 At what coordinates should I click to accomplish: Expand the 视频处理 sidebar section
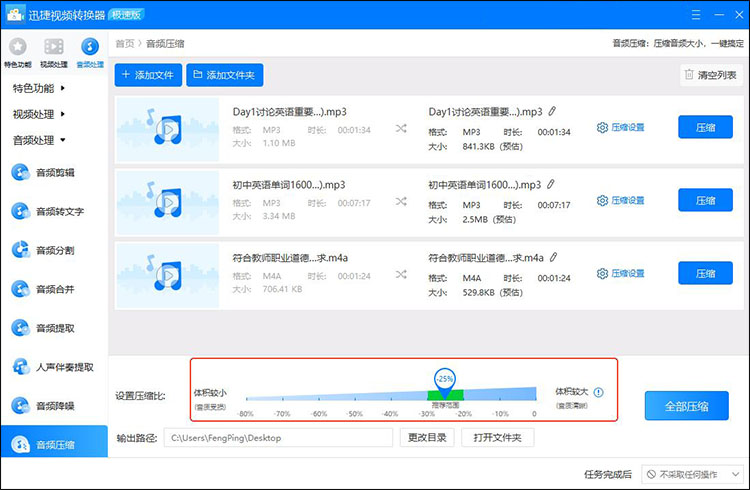pos(39,114)
